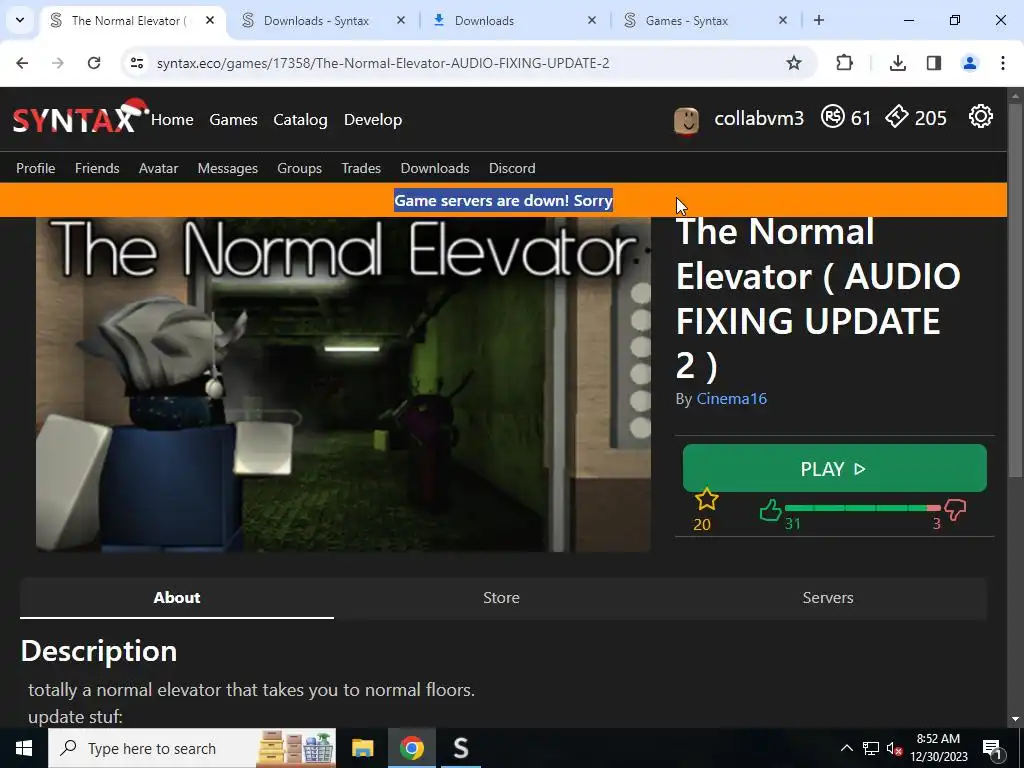
Task: Open the Messages link
Action: (x=228, y=168)
